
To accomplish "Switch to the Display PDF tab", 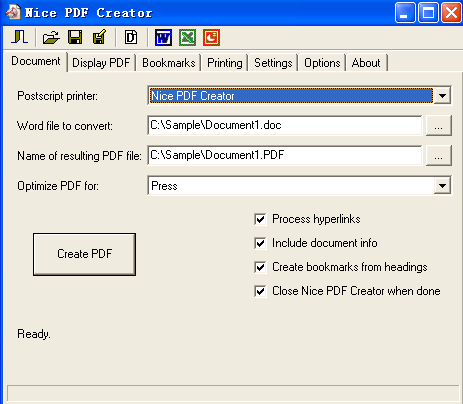I will (x=101, y=63).
